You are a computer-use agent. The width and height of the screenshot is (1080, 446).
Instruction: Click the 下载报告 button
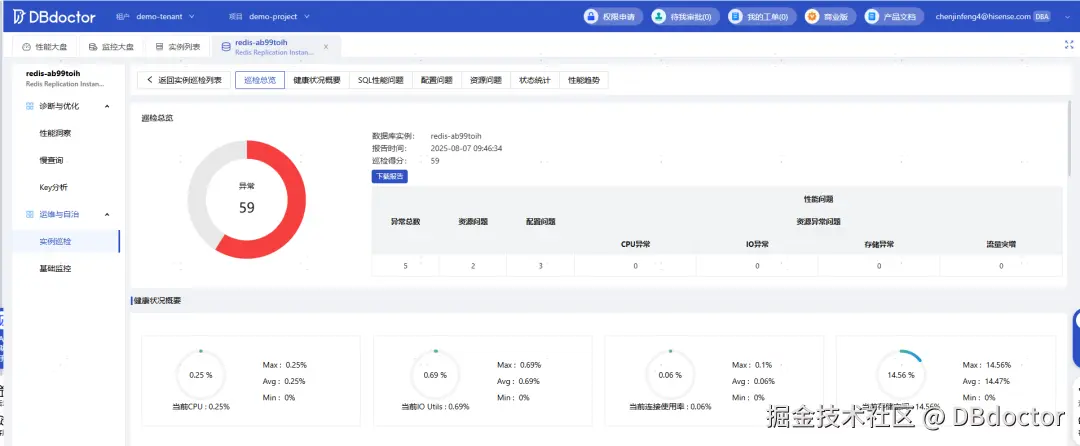pyautogui.click(x=390, y=176)
